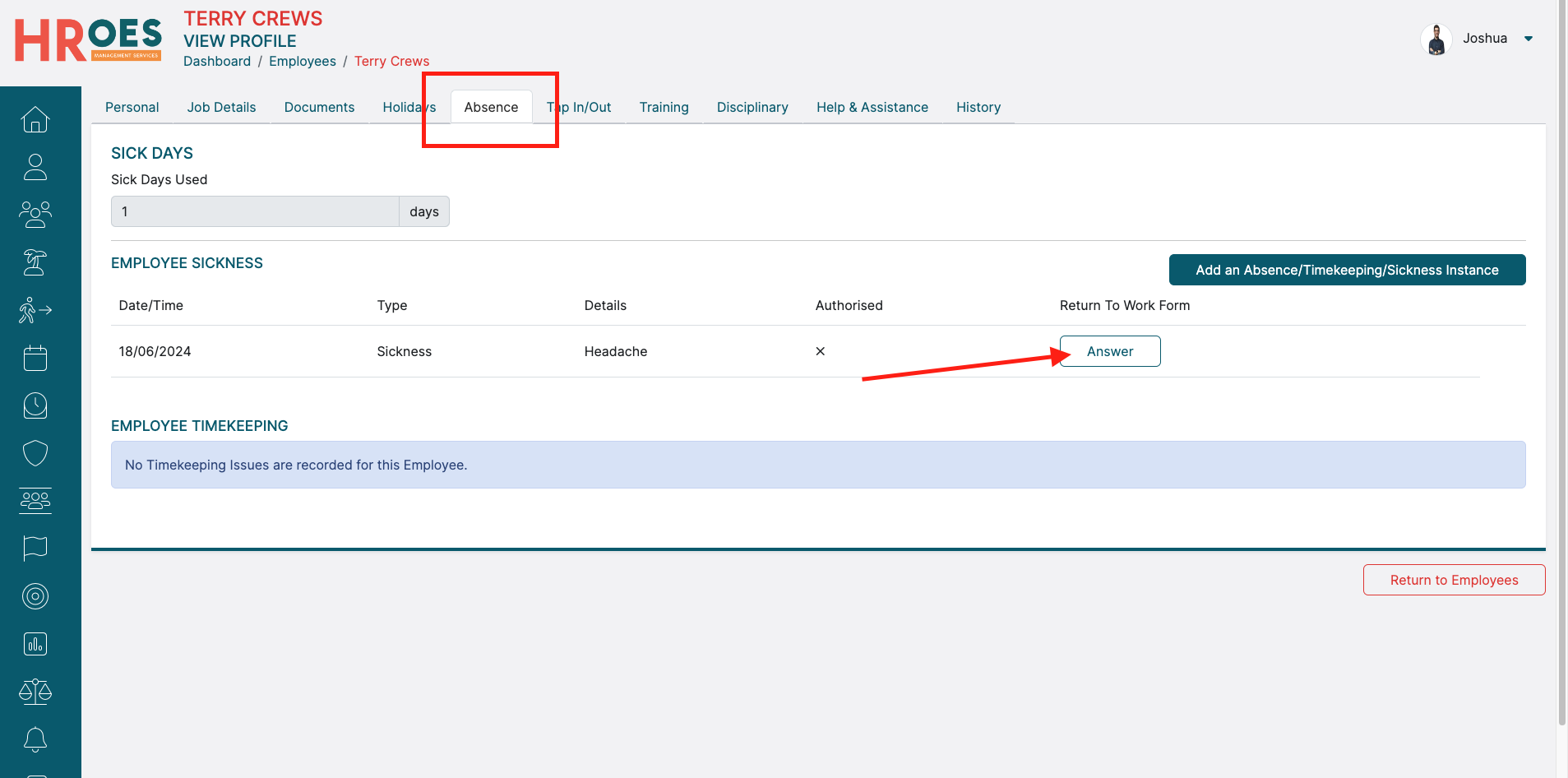This screenshot has width=1568, height=778.
Task: Open the Training tab
Action: [x=664, y=107]
